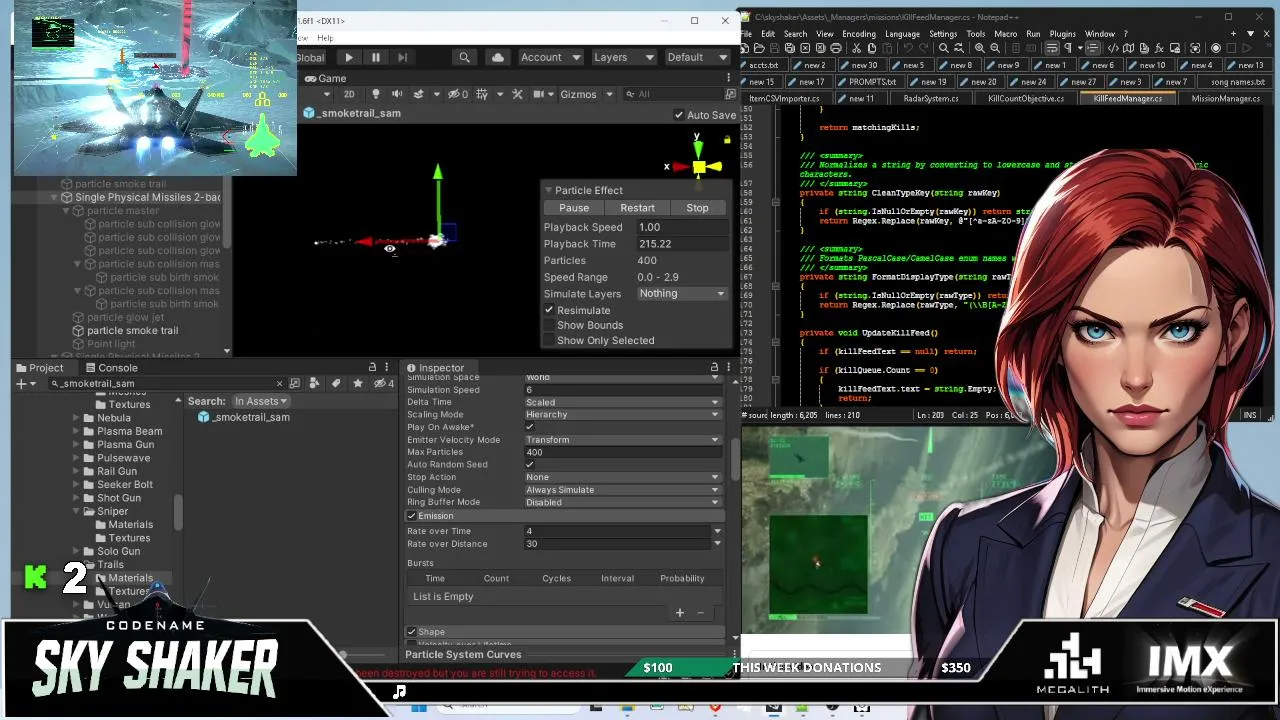Open Notepad++ Plugins menu

pyautogui.click(x=1062, y=34)
